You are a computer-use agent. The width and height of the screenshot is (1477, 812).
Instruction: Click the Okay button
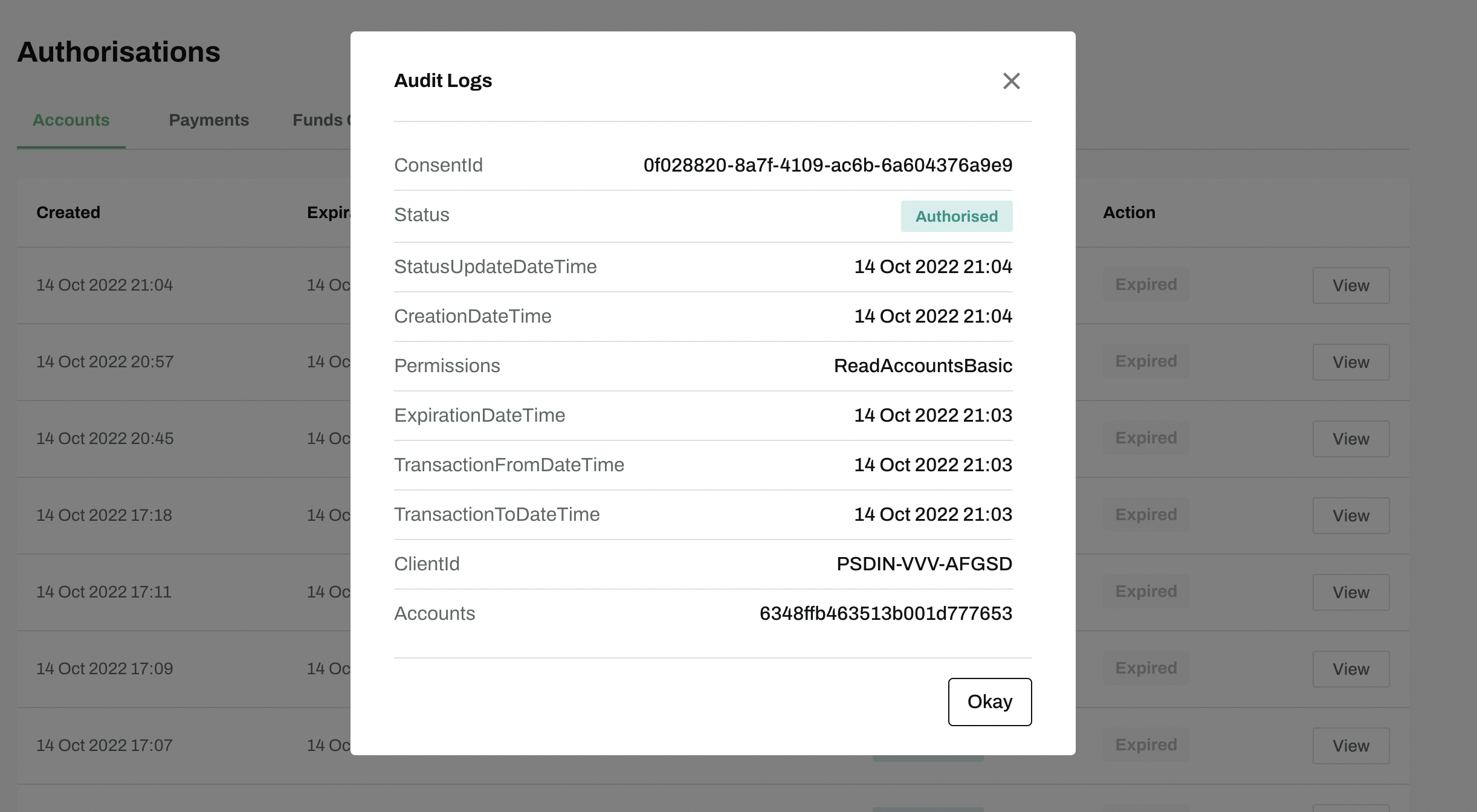click(989, 701)
